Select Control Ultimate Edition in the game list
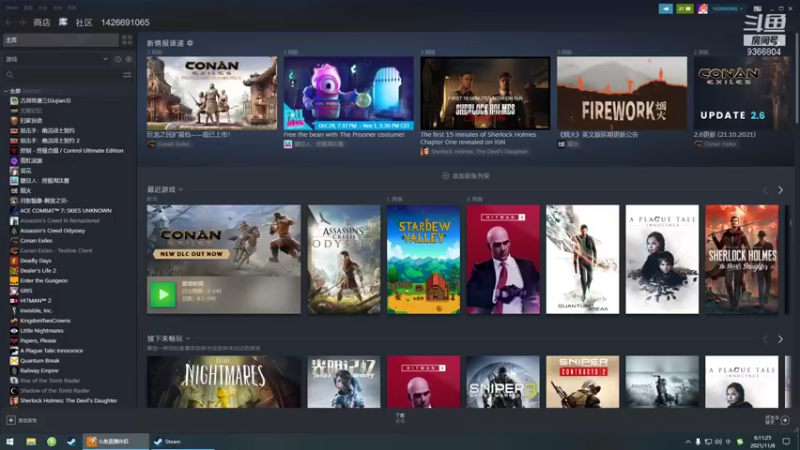Image resolution: width=800 pixels, height=450 pixels. [x=72, y=151]
